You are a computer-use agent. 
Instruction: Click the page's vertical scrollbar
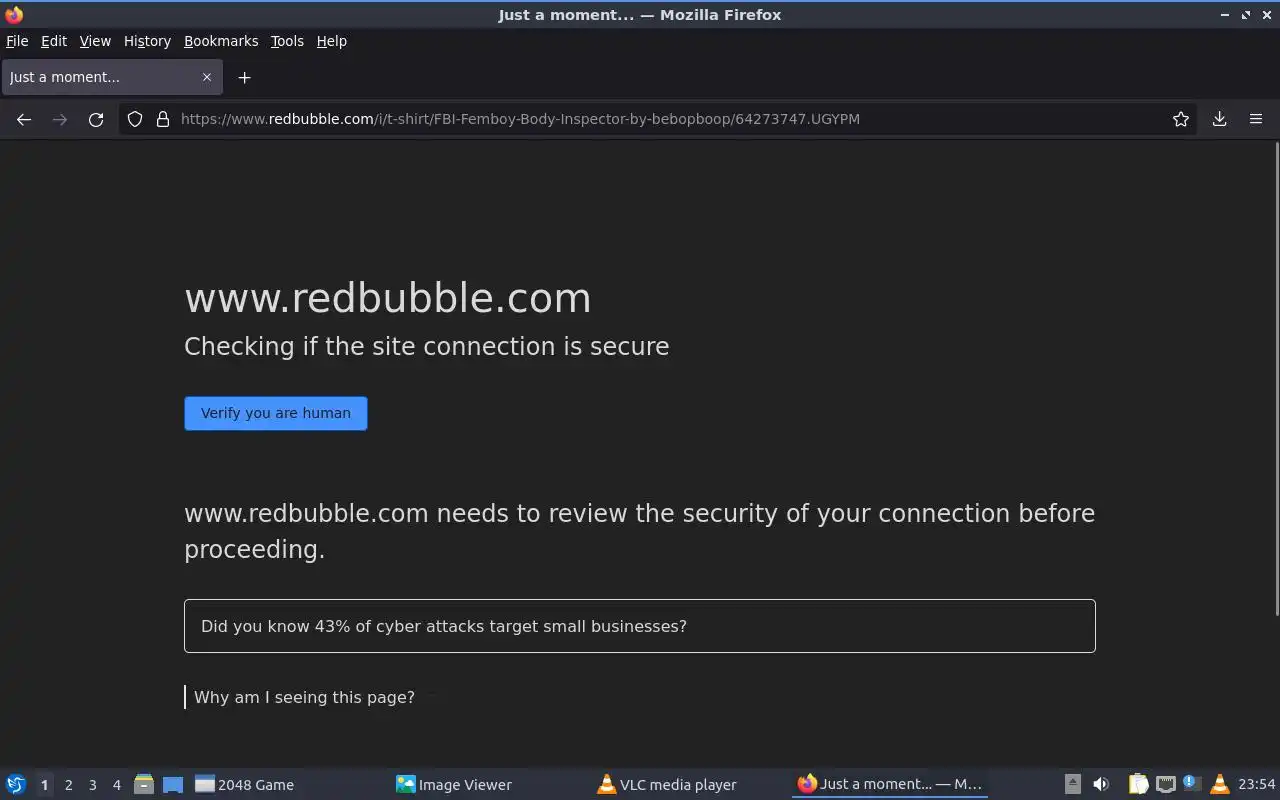1276,380
